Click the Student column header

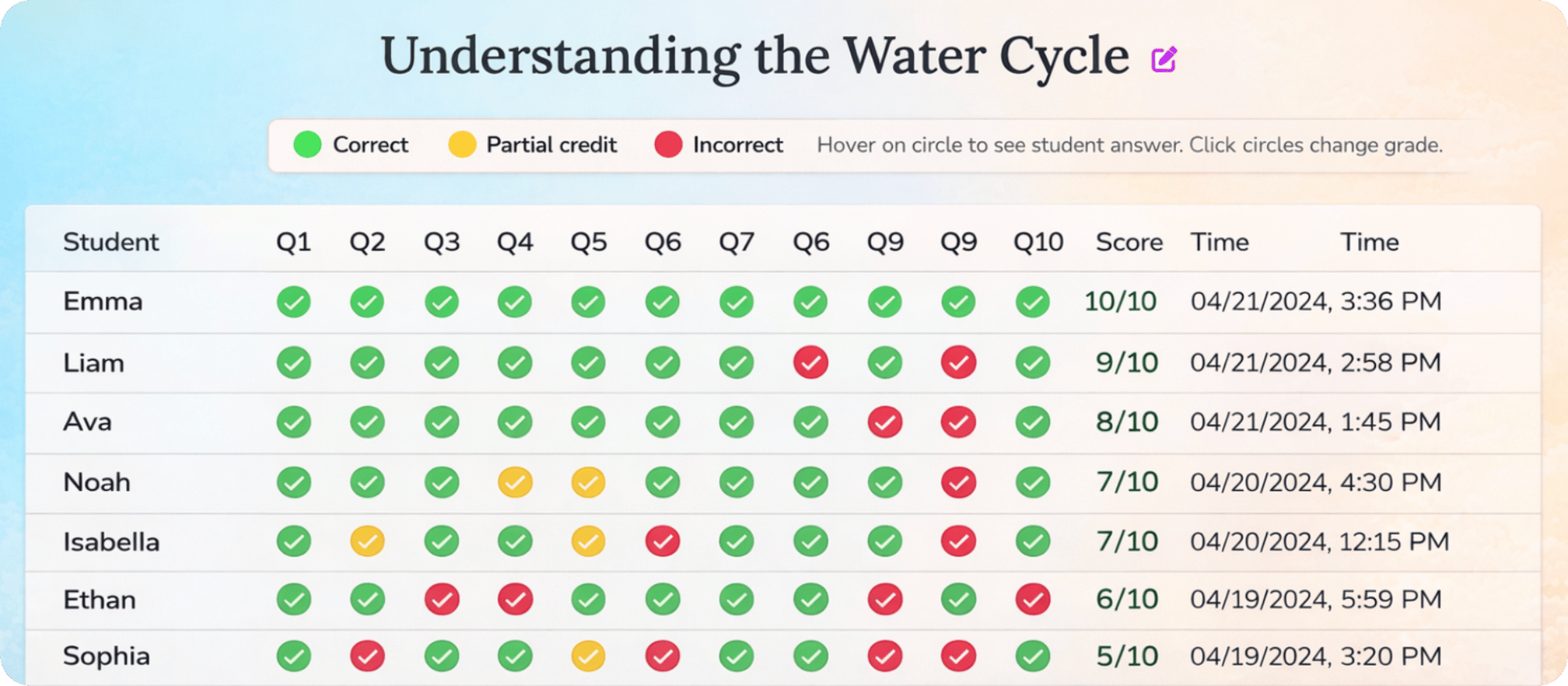[x=111, y=242]
